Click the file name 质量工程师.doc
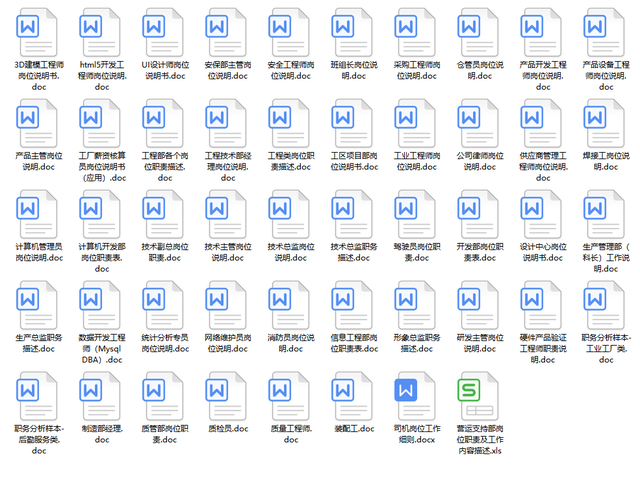 pyautogui.click(x=291, y=434)
